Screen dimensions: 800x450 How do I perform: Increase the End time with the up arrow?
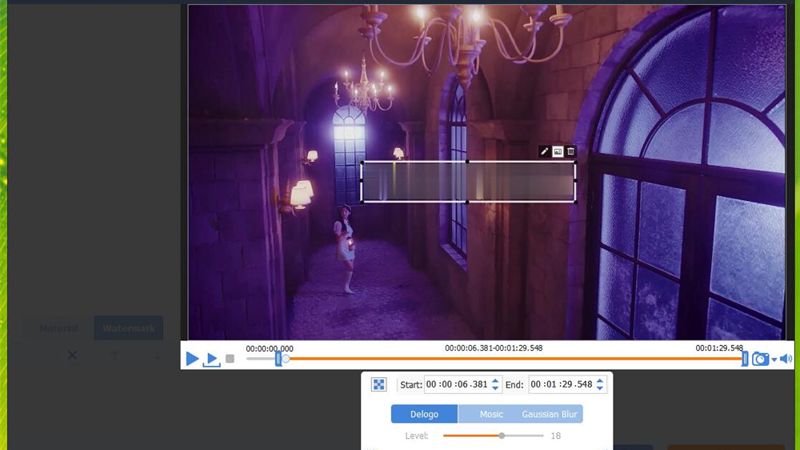[x=600, y=381]
